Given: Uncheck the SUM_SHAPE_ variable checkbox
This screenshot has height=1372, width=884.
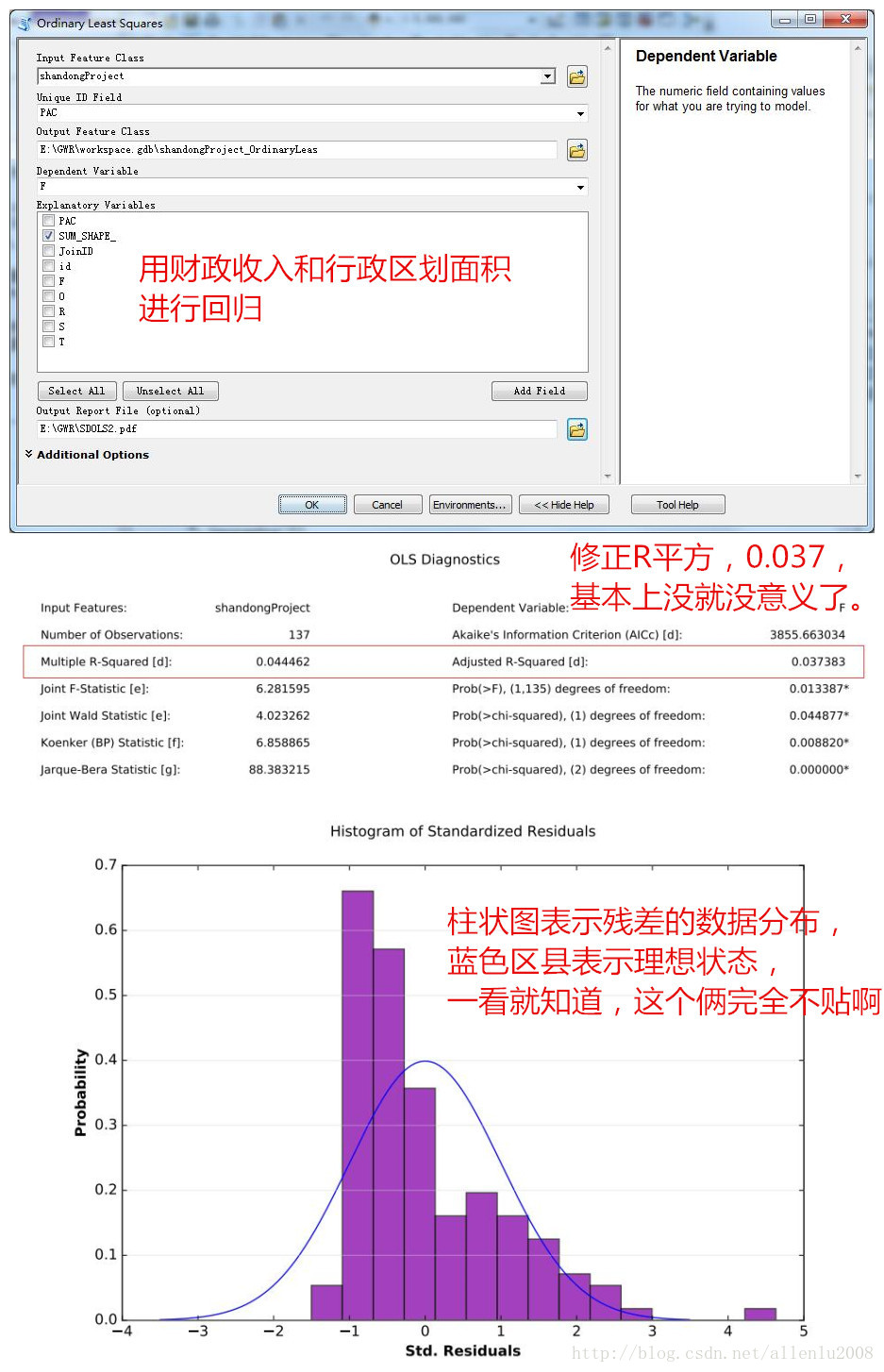Looking at the screenshot, I should tap(48, 236).
